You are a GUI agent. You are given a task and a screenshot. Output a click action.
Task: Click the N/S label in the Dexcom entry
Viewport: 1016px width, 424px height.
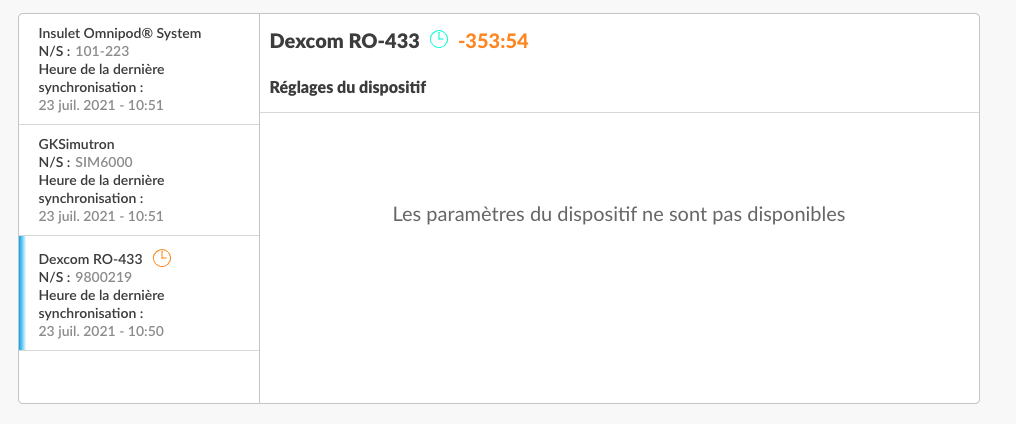point(54,277)
